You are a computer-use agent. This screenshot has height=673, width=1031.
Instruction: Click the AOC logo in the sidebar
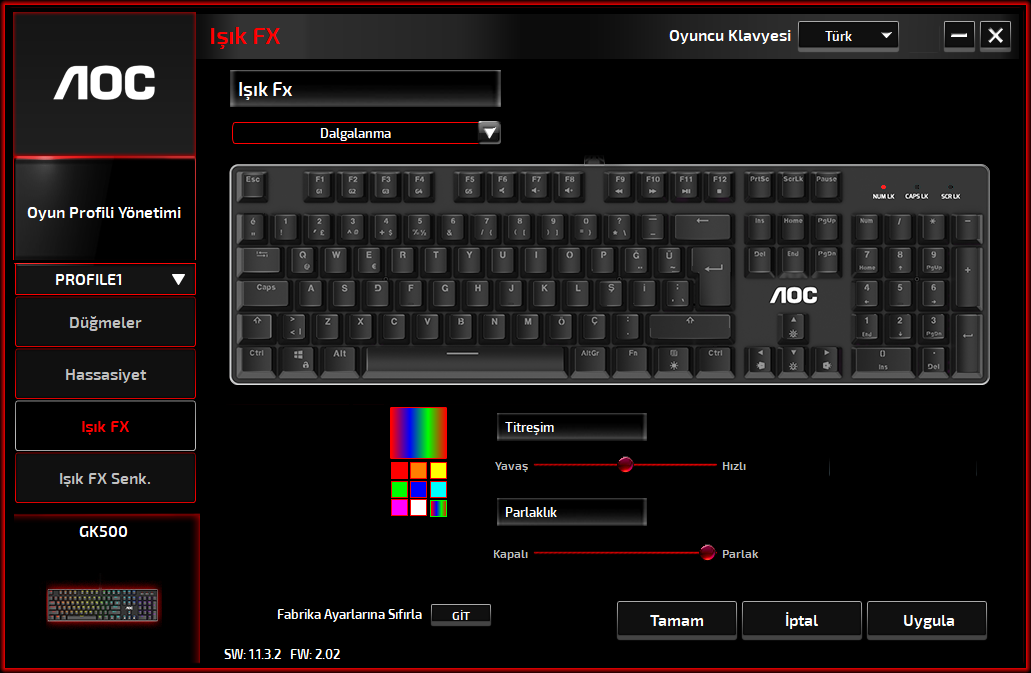pyautogui.click(x=105, y=83)
